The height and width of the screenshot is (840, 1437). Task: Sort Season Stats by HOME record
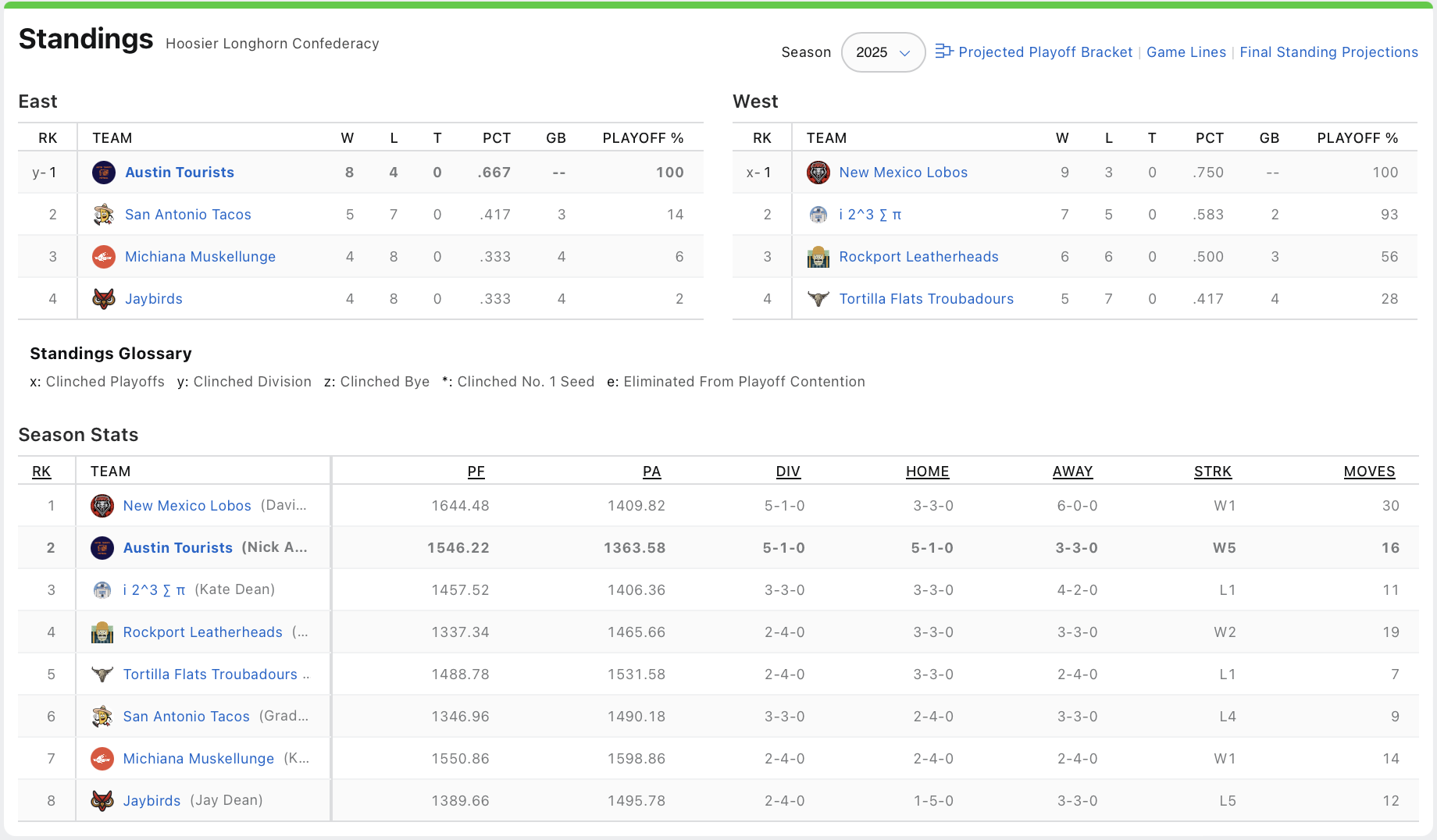click(927, 472)
